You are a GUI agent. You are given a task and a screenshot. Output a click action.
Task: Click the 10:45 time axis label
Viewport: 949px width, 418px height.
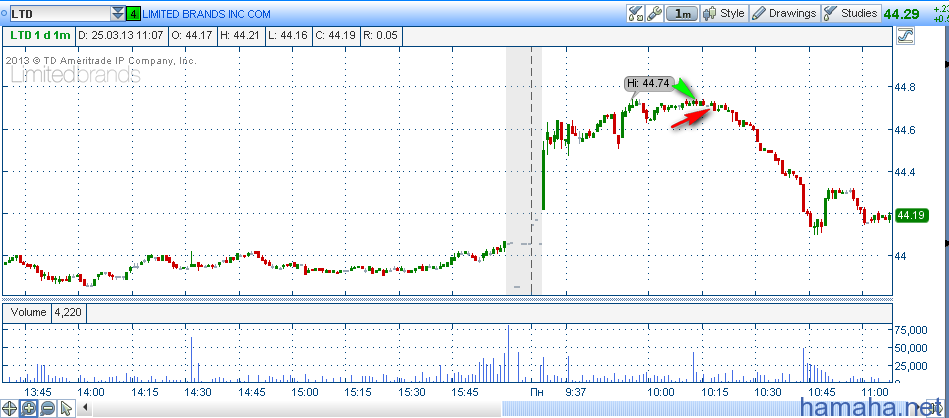coord(822,392)
